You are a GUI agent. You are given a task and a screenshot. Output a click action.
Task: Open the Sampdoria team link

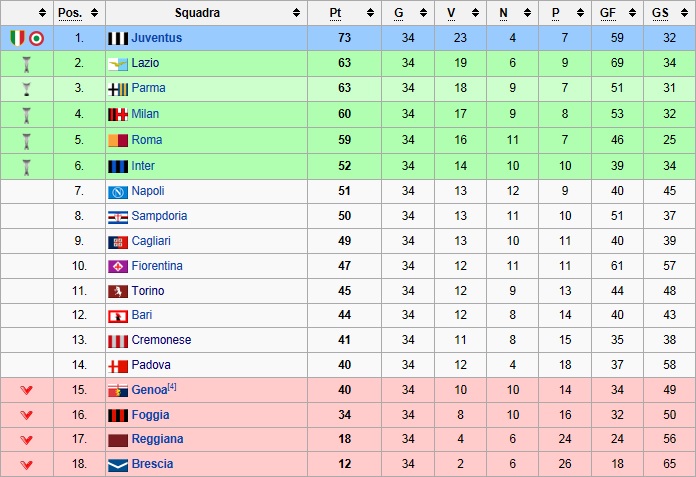coord(159,216)
